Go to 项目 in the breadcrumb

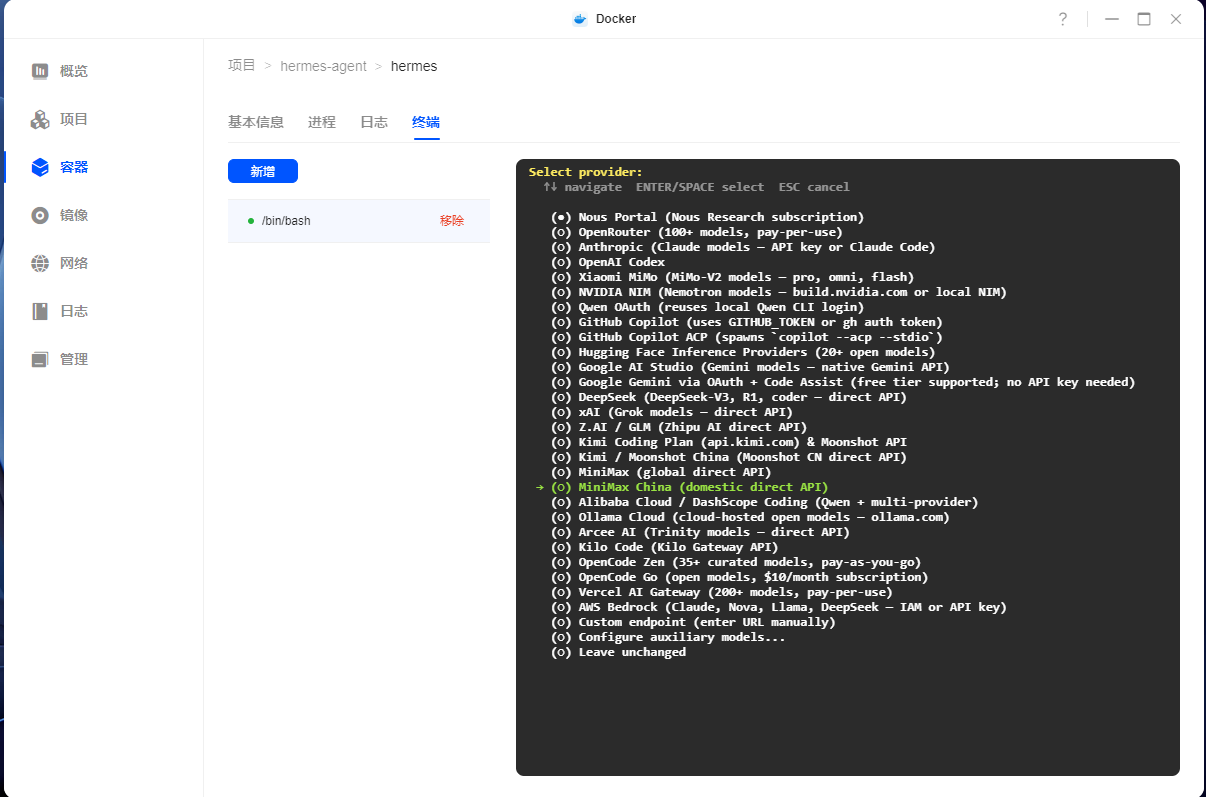click(242, 66)
